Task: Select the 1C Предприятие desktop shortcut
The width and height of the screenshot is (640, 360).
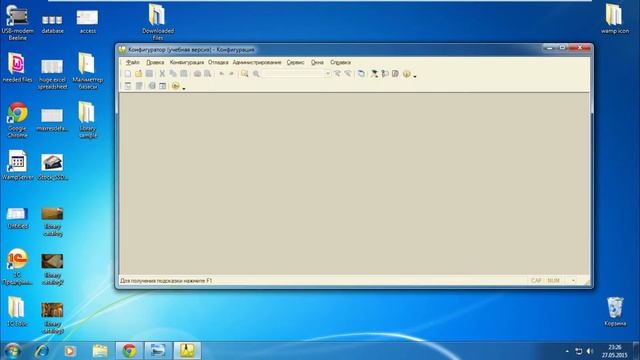Action: [17, 267]
